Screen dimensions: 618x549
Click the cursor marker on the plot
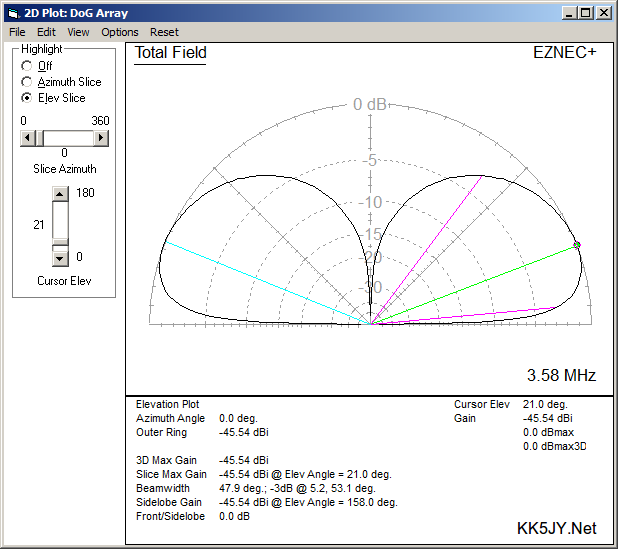pyautogui.click(x=577, y=245)
